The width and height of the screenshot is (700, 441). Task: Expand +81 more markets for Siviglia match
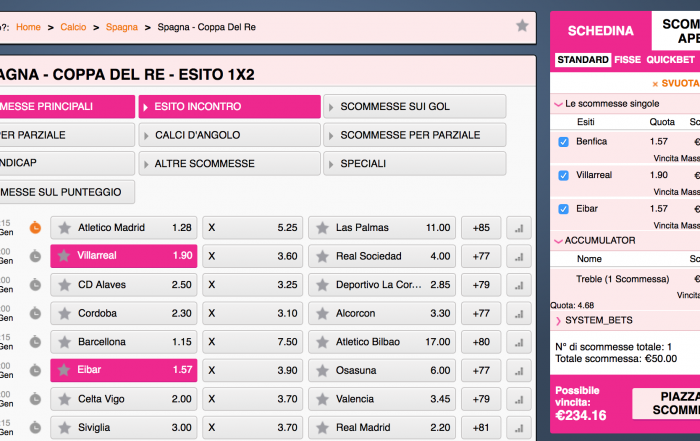pos(481,428)
